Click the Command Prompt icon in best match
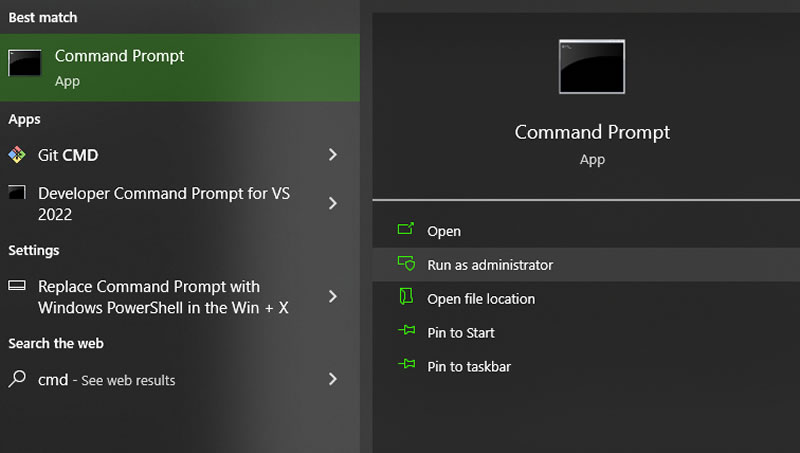800x453 pixels. pos(24,63)
